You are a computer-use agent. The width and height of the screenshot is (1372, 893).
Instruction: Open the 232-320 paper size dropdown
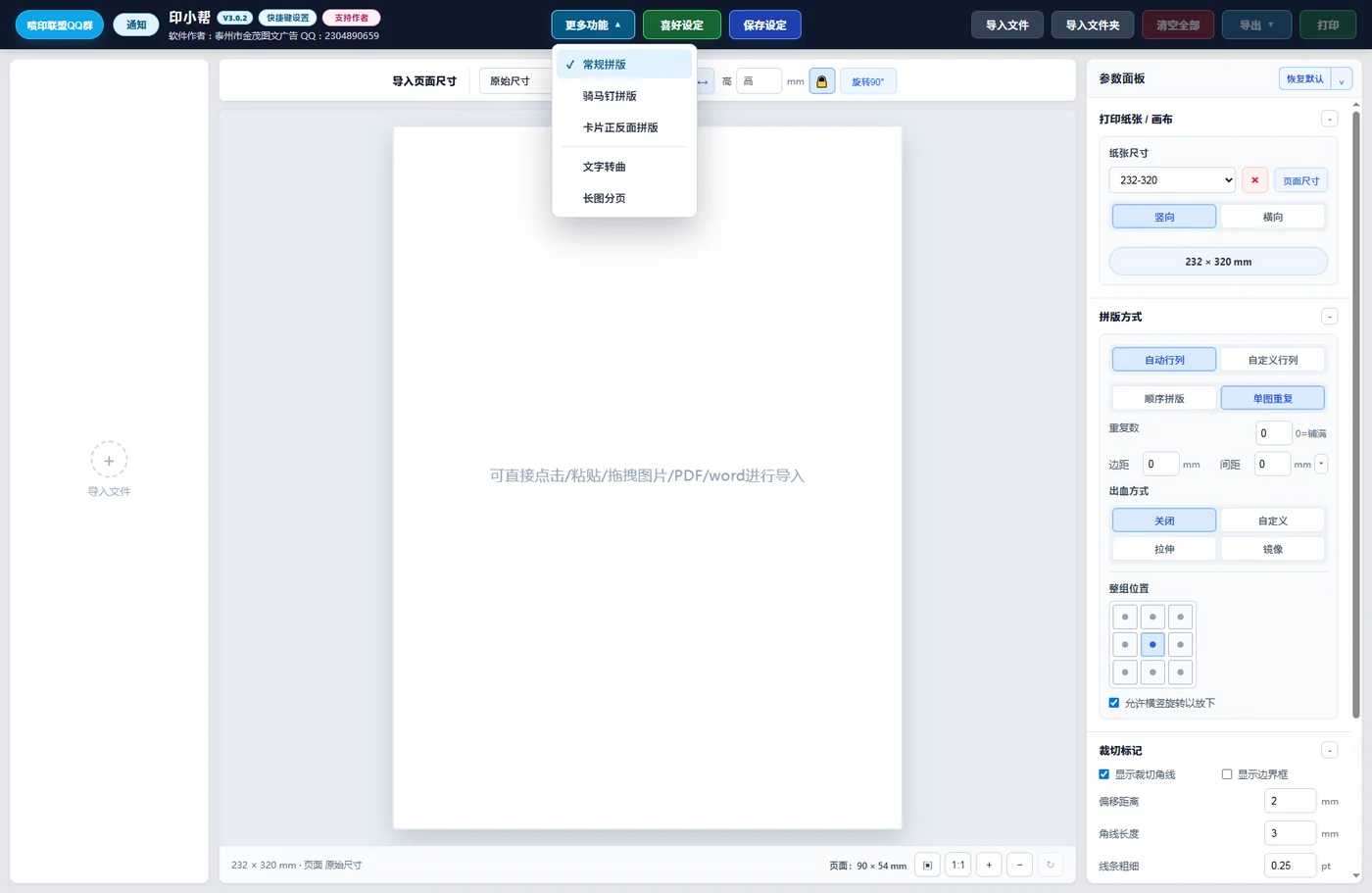point(1172,180)
